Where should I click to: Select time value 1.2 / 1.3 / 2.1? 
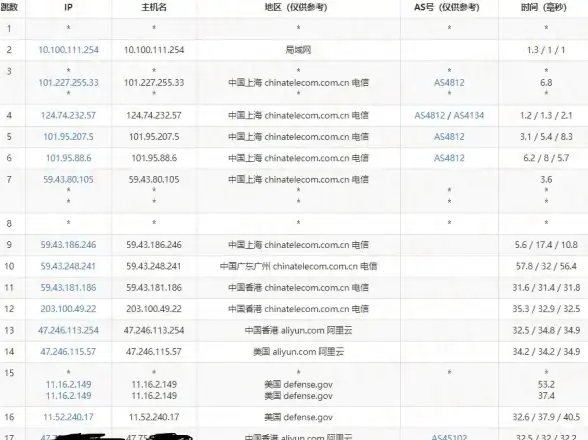pyautogui.click(x=546, y=115)
